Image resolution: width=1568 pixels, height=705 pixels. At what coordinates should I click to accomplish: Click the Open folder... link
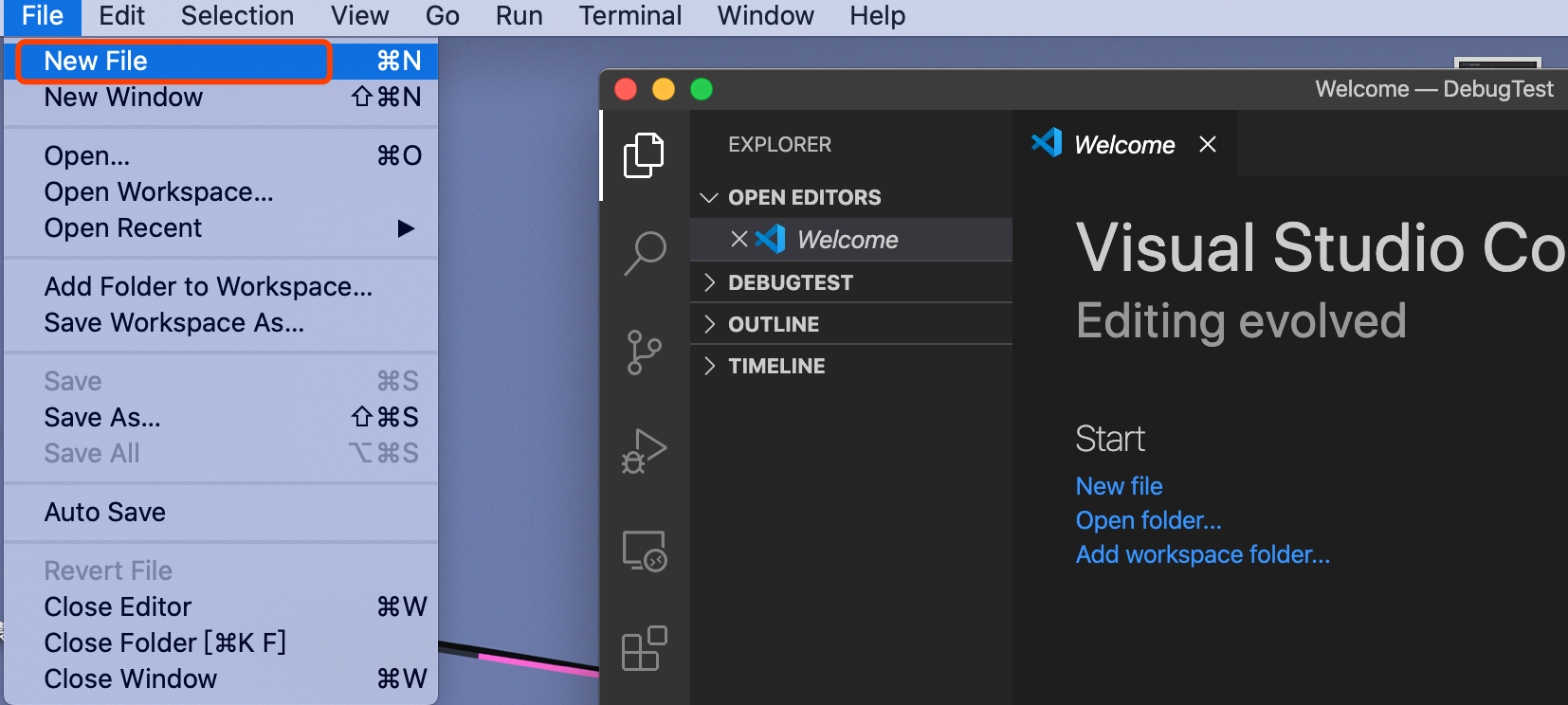pos(1149,520)
